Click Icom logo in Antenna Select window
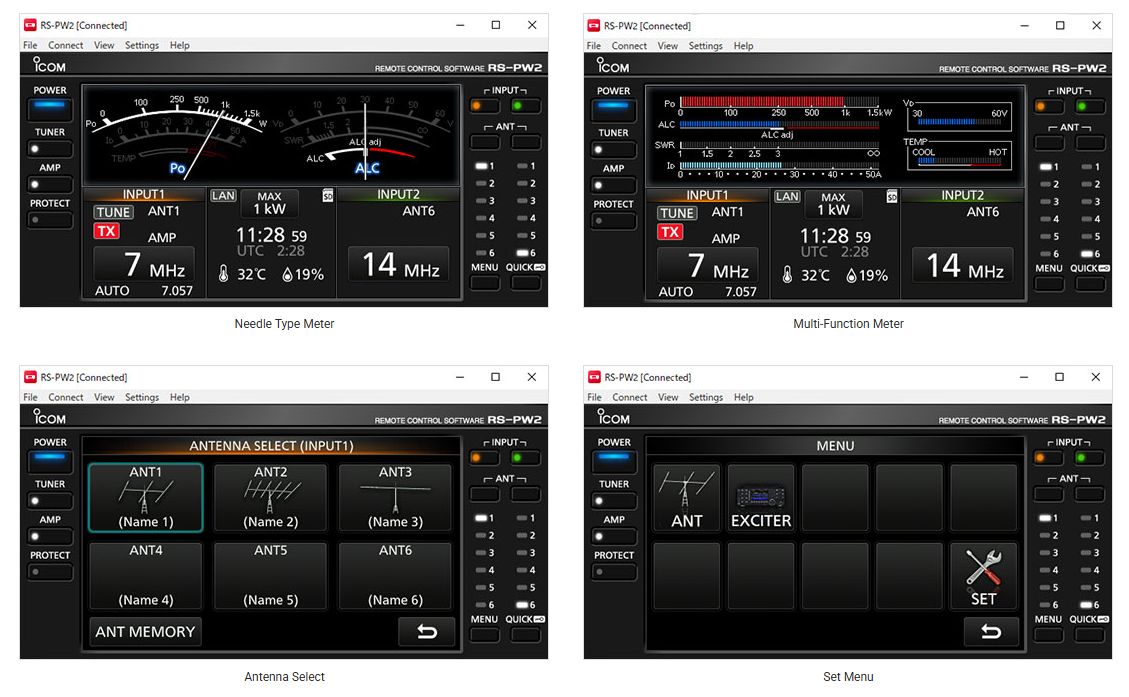The image size is (1129, 697). click(x=49, y=417)
